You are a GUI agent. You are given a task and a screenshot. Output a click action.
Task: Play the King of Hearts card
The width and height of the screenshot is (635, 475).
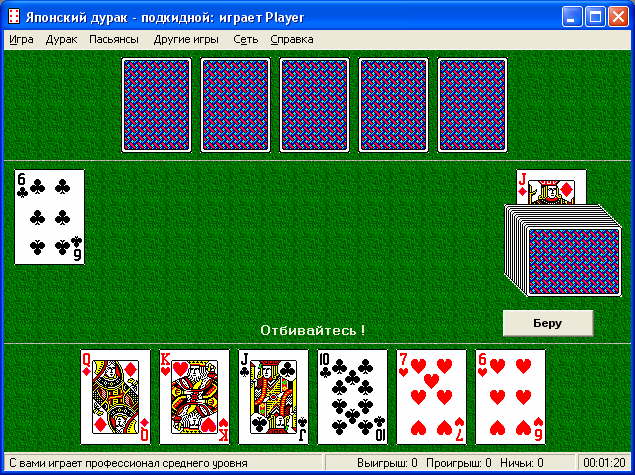click(x=194, y=397)
